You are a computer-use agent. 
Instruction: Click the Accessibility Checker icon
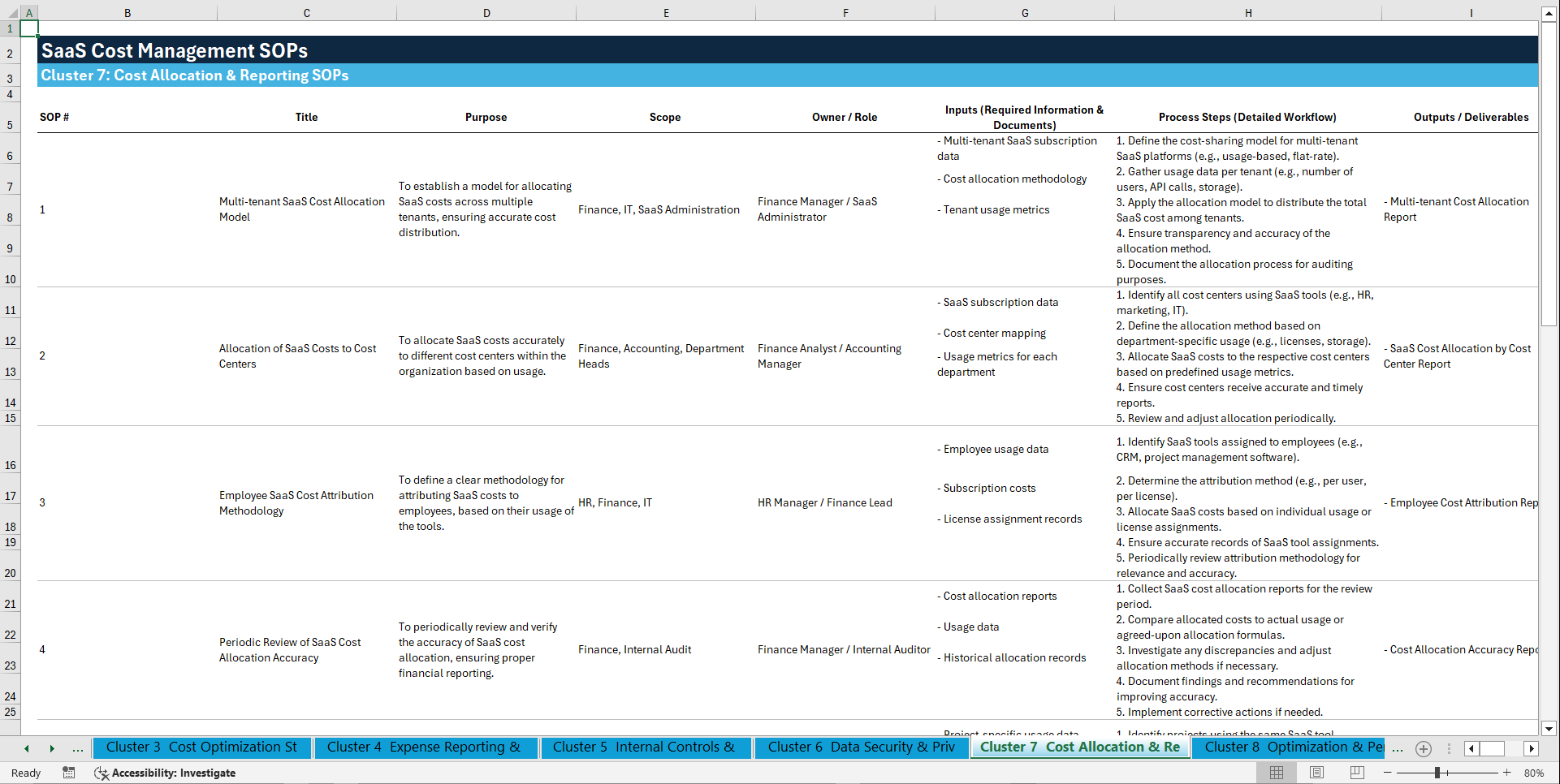102,773
